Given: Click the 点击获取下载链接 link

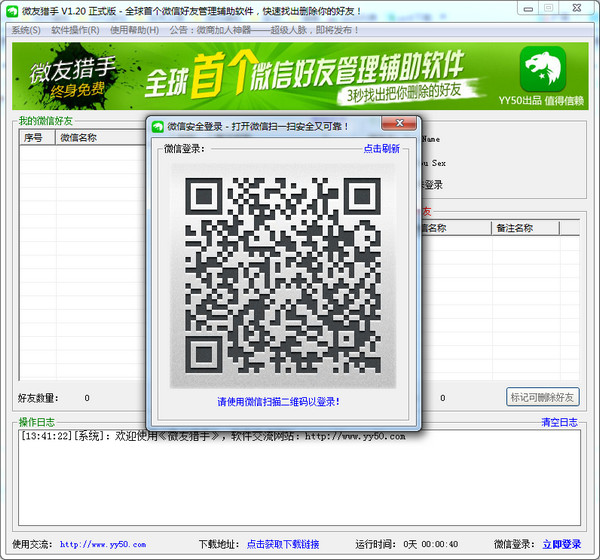Looking at the screenshot, I should [x=283, y=544].
